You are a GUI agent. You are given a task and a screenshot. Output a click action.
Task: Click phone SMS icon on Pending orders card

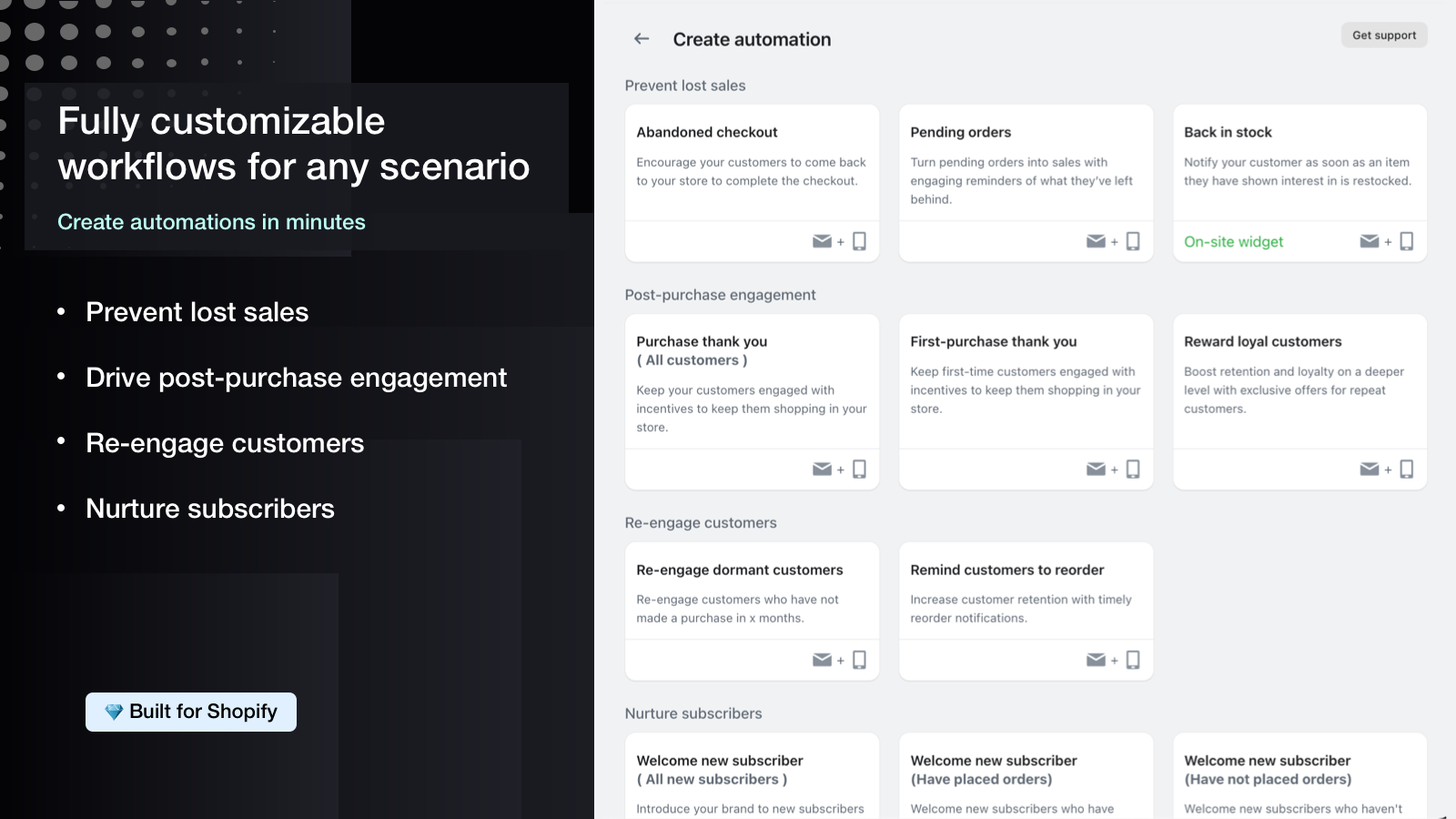(x=1133, y=241)
